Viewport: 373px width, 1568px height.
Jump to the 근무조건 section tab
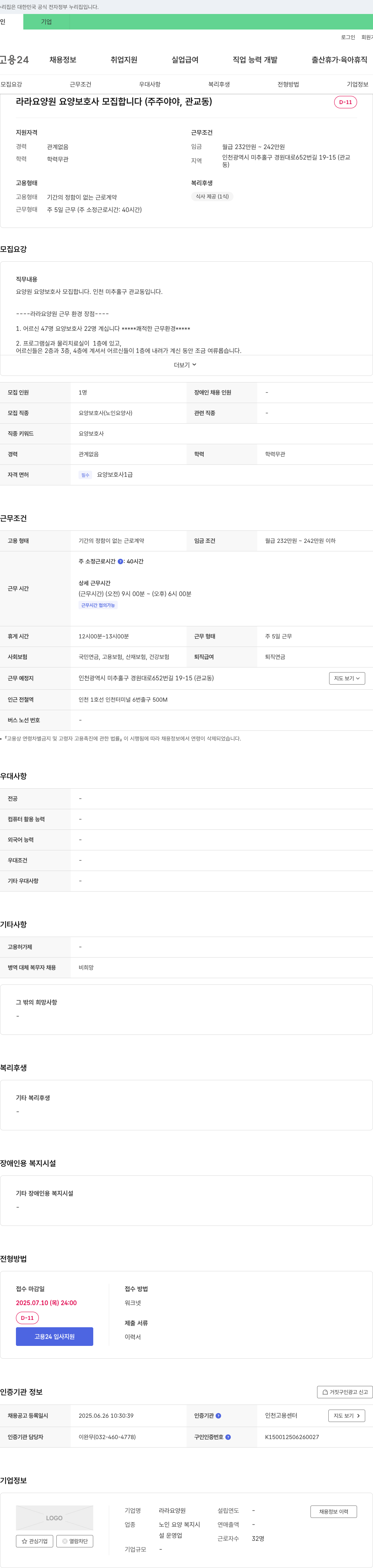click(x=80, y=85)
